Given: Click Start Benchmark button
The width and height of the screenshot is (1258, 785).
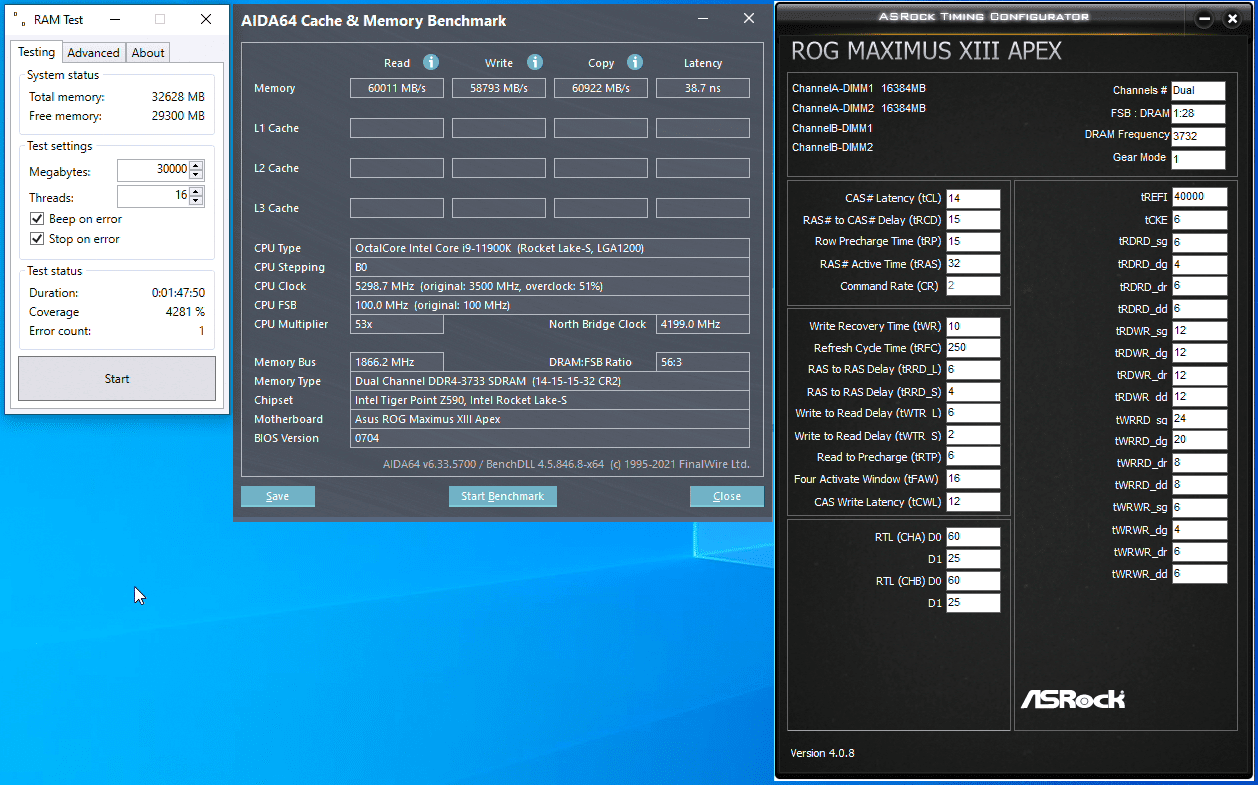Looking at the screenshot, I should click(502, 496).
